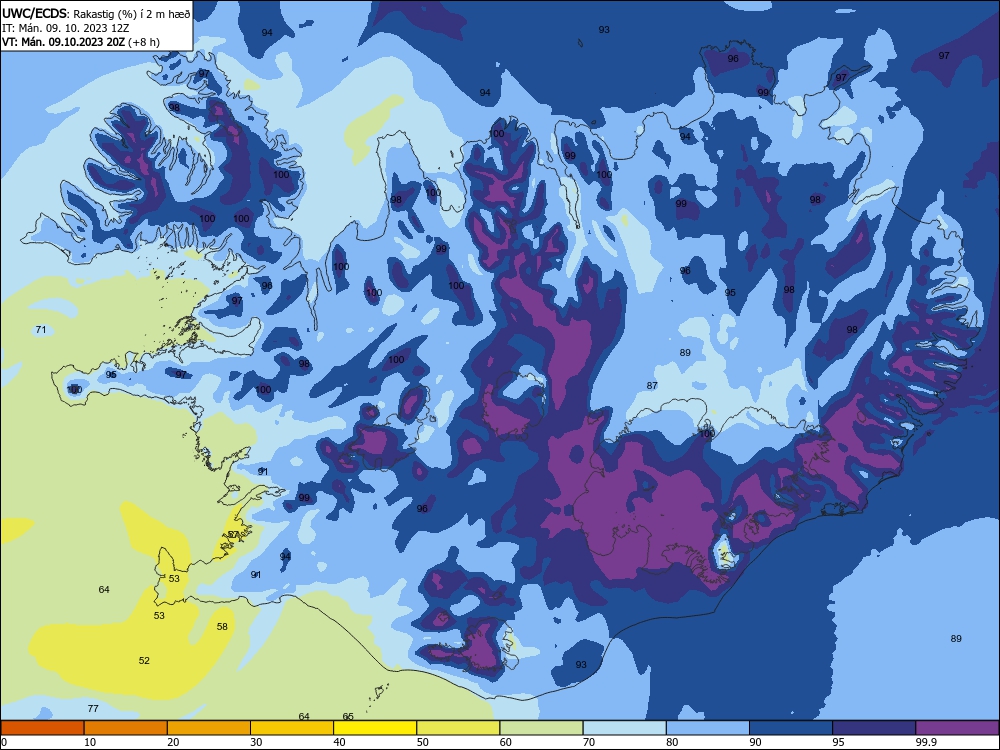
Task: Click the 95–99.9 navy legend swatch
Action: click(874, 728)
